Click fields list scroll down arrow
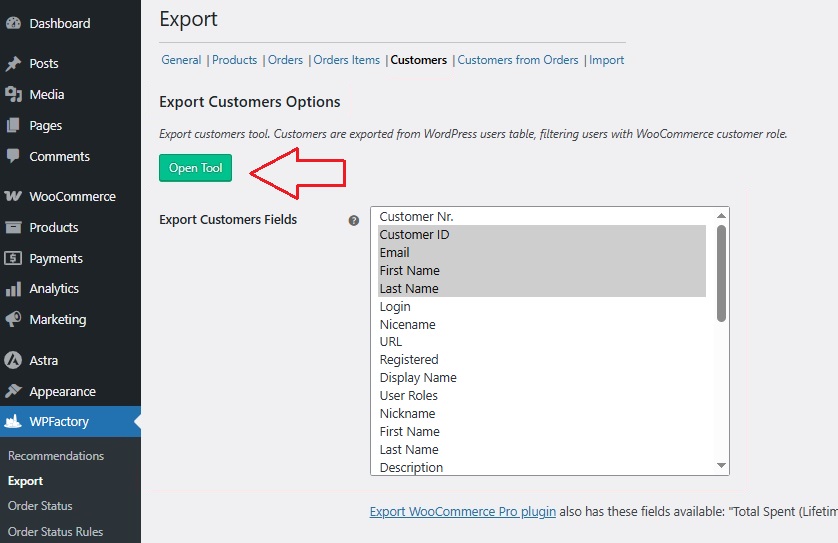 click(721, 466)
